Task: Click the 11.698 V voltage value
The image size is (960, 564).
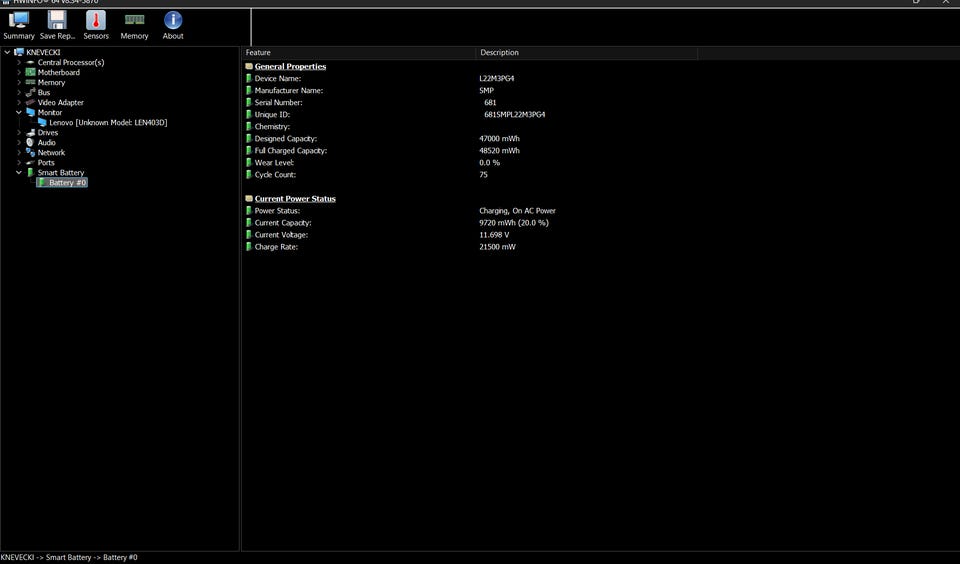Action: (494, 235)
